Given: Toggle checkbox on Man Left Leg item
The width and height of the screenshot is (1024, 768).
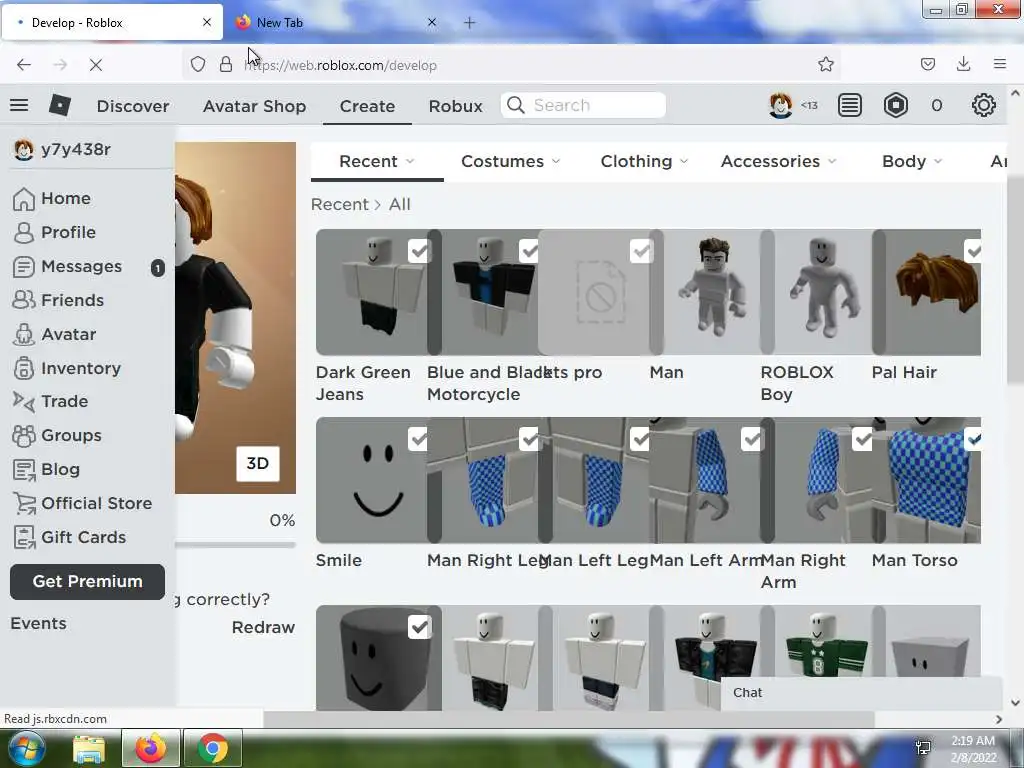Looking at the screenshot, I should pos(640,439).
